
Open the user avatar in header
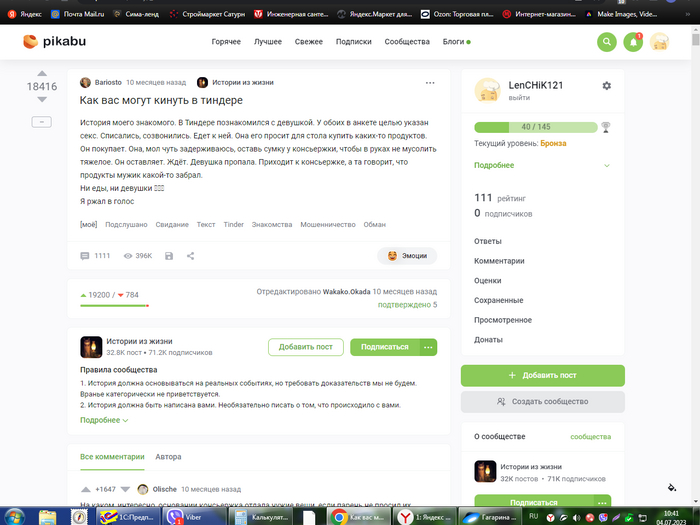pos(659,42)
